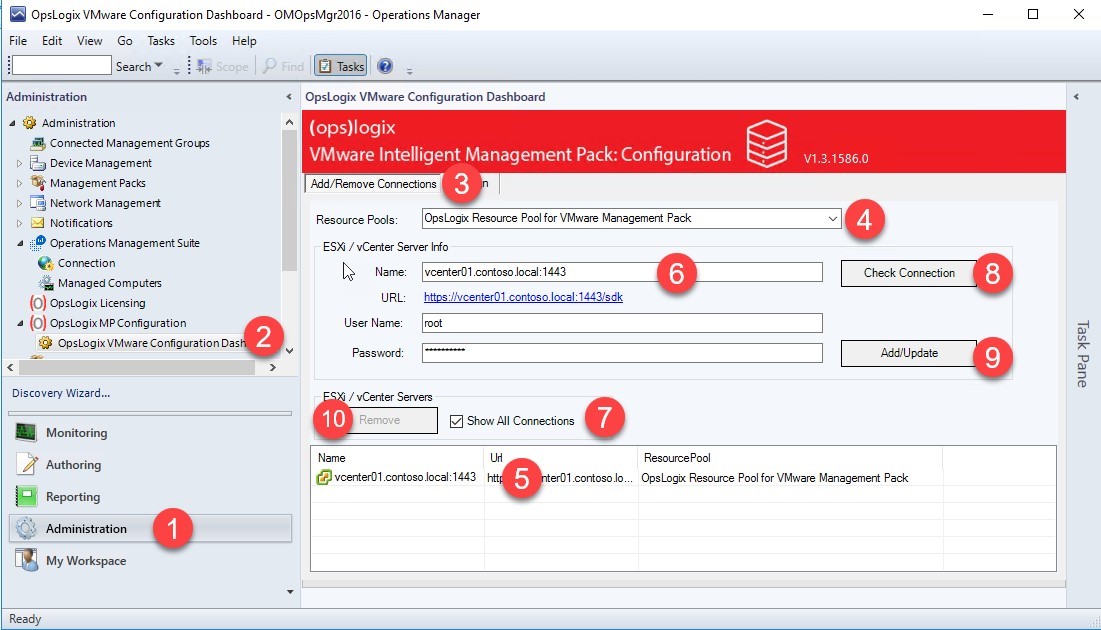This screenshot has height=630, width=1101.
Task: Open the vcenter01 SDK URL link
Action: point(523,297)
